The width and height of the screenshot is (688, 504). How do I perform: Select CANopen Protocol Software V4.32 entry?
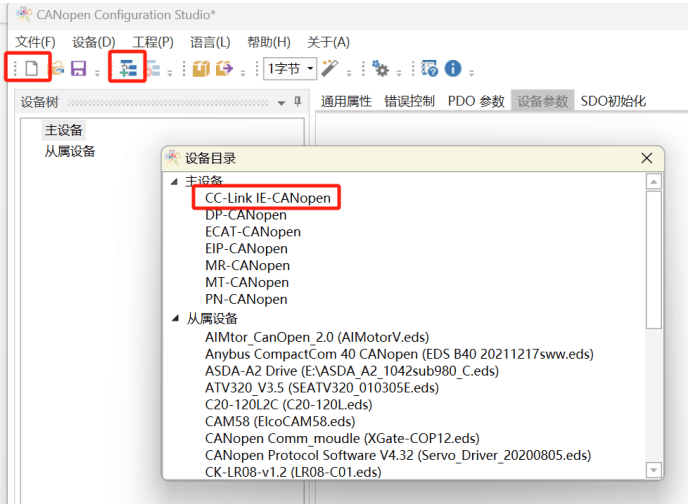[398, 455]
